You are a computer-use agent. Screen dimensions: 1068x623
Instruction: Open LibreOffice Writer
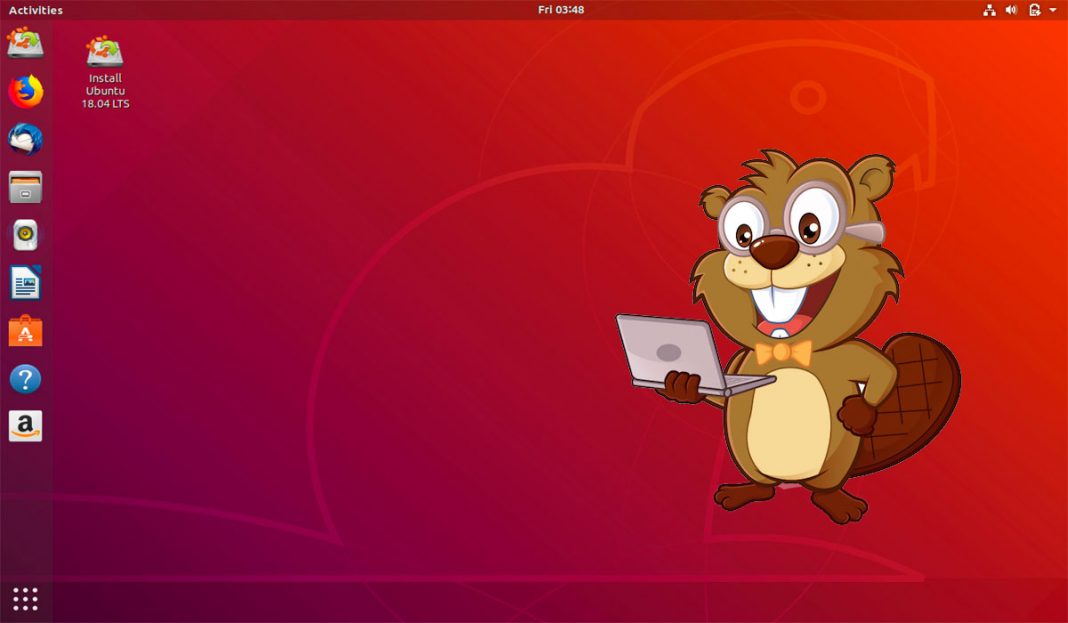[x=24, y=282]
